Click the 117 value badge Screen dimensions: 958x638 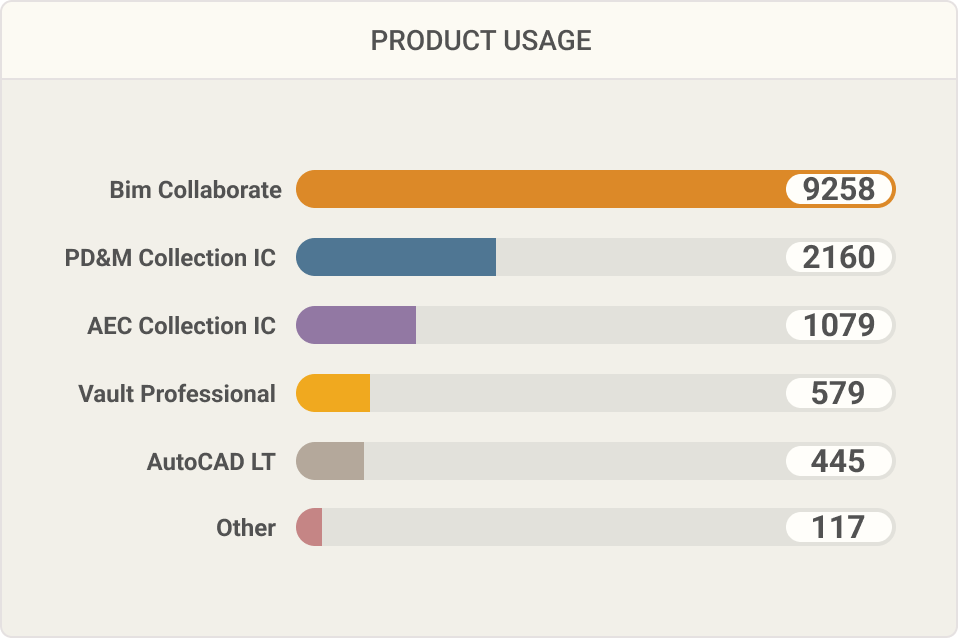[839, 527]
